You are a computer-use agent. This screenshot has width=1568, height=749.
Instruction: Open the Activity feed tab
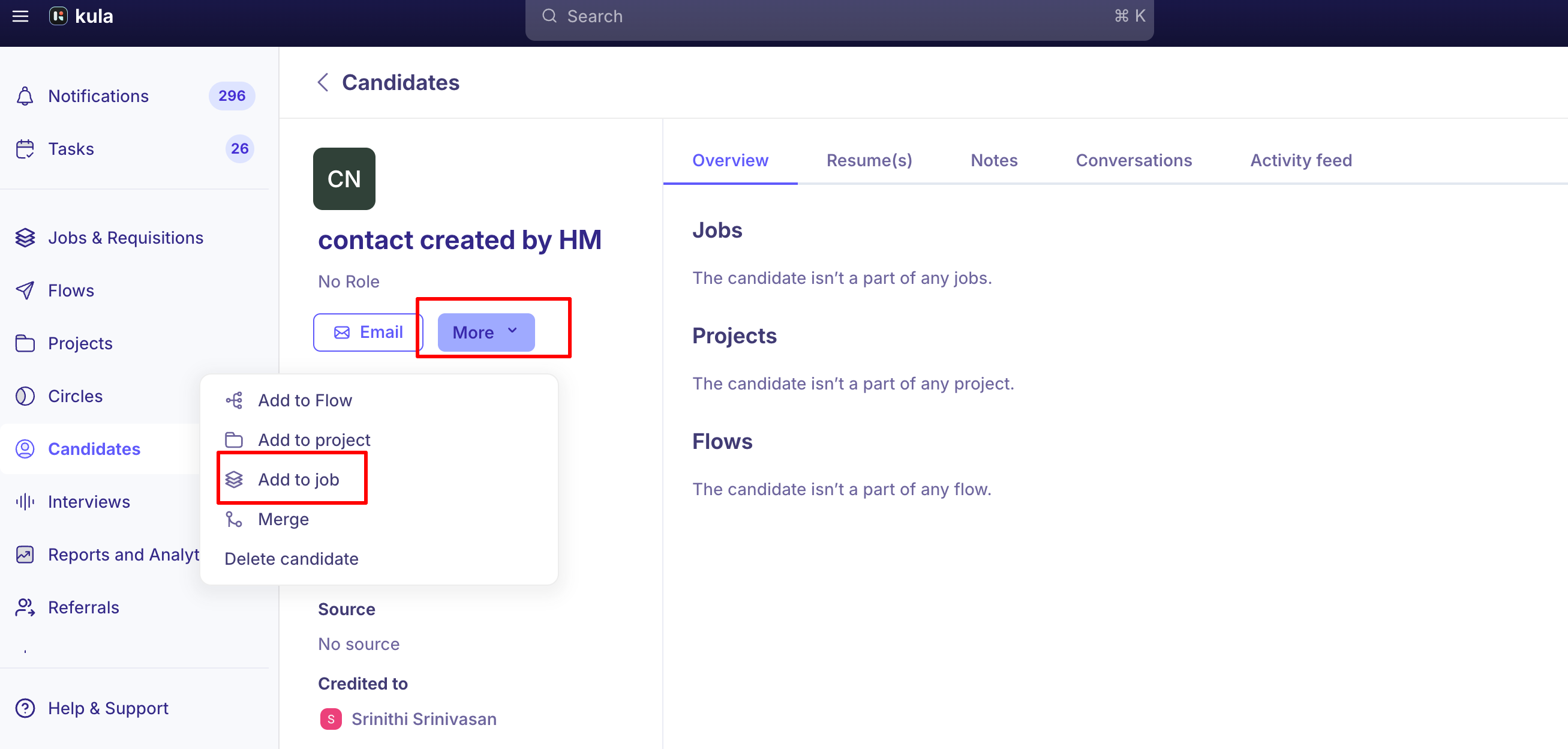click(x=1301, y=160)
